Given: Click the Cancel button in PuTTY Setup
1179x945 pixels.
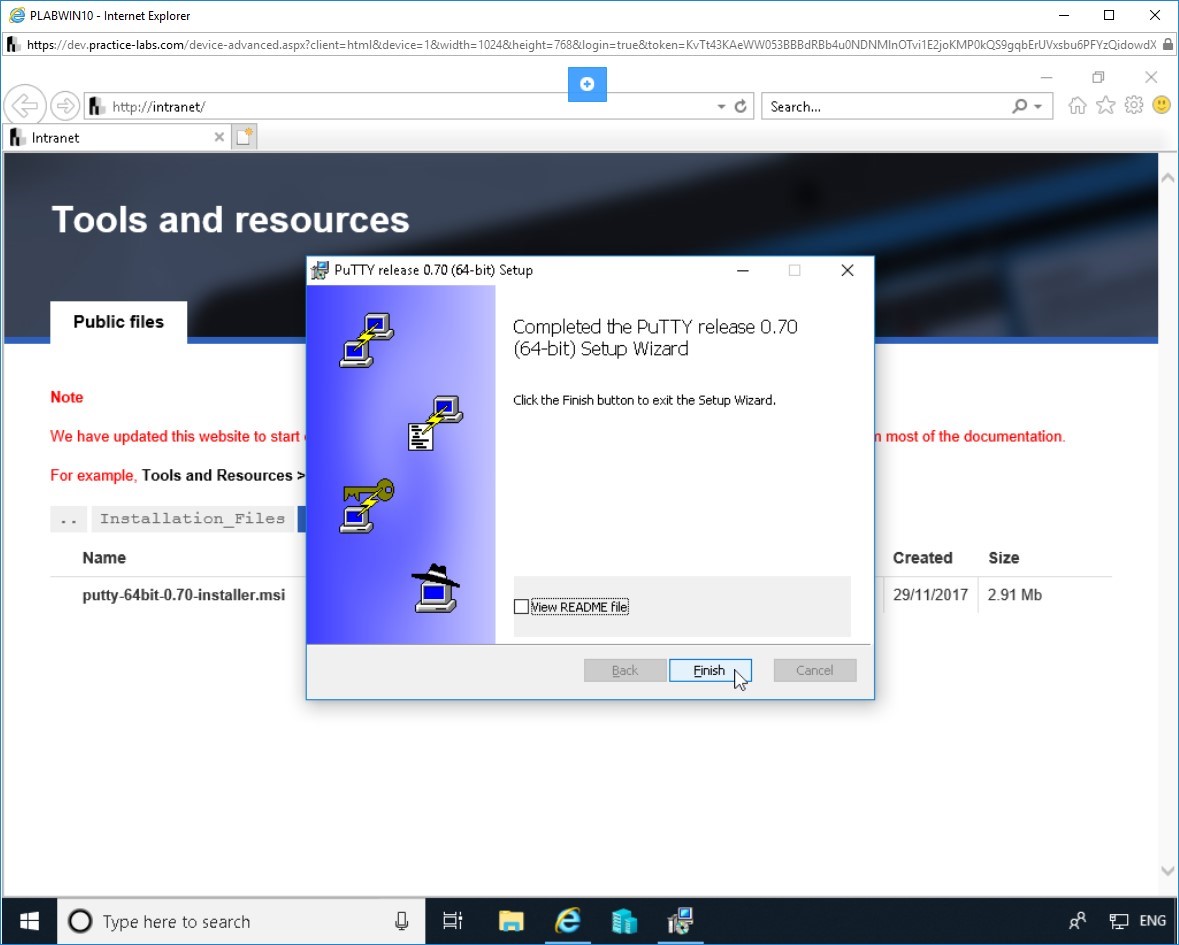Looking at the screenshot, I should tap(814, 670).
